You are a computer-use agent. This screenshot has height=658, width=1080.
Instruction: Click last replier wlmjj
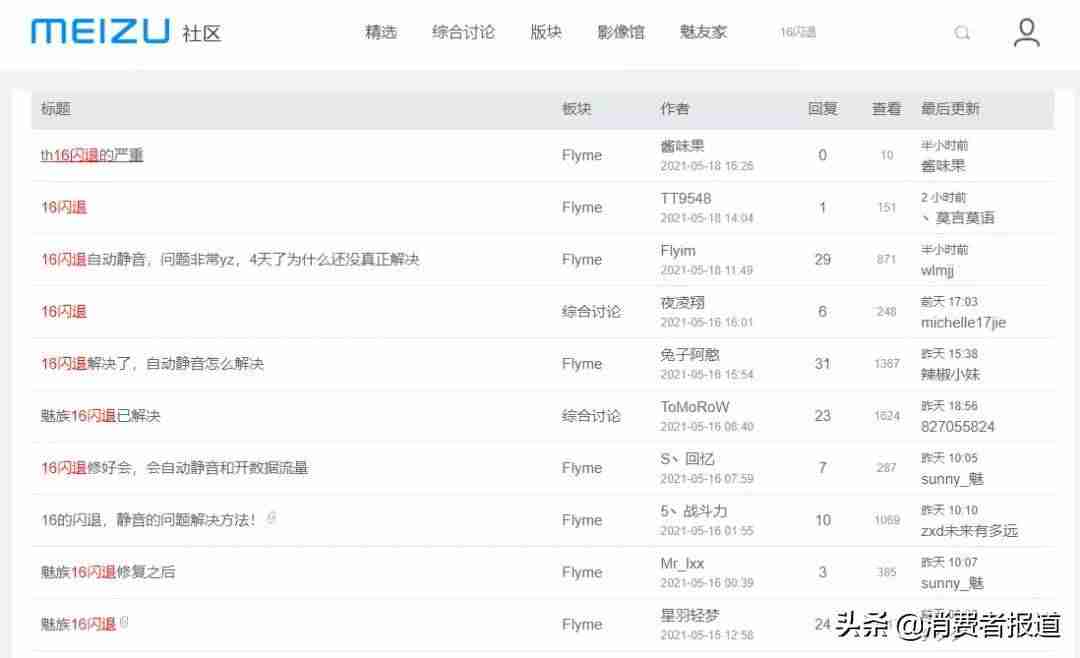(937, 271)
